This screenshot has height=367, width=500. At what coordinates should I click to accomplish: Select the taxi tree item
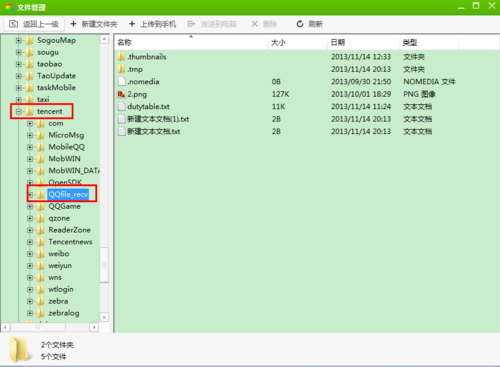click(x=43, y=99)
